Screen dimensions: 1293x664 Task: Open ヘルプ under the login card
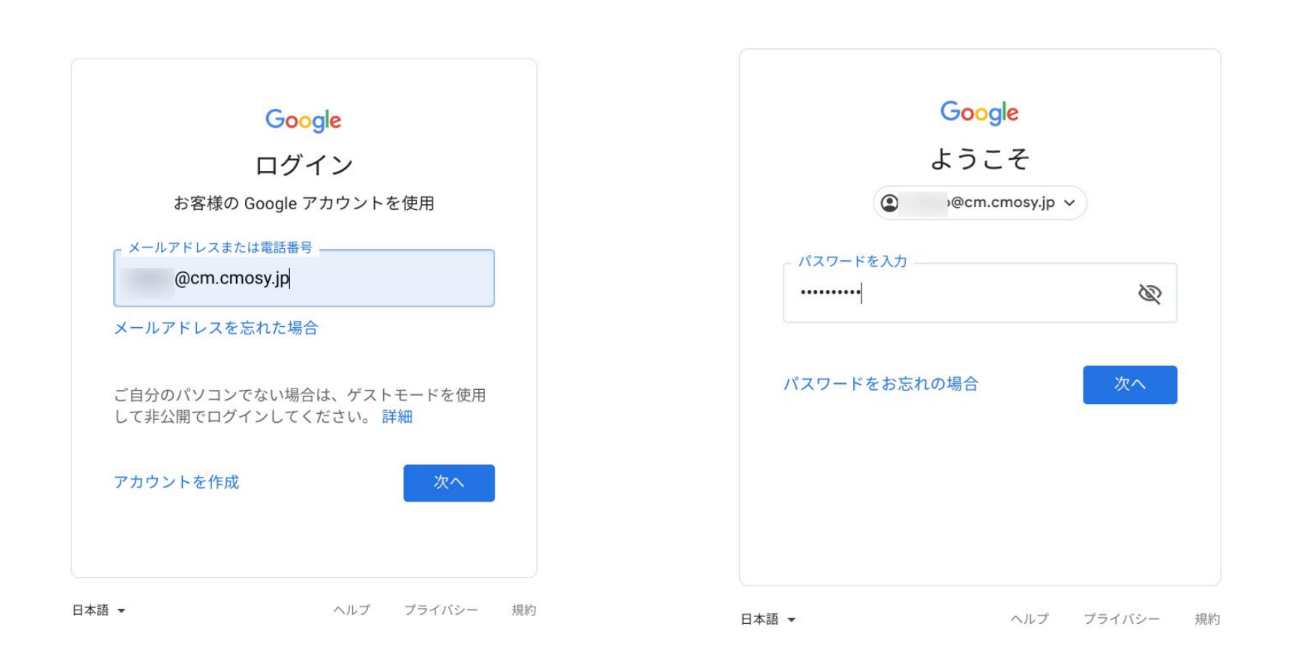click(351, 610)
